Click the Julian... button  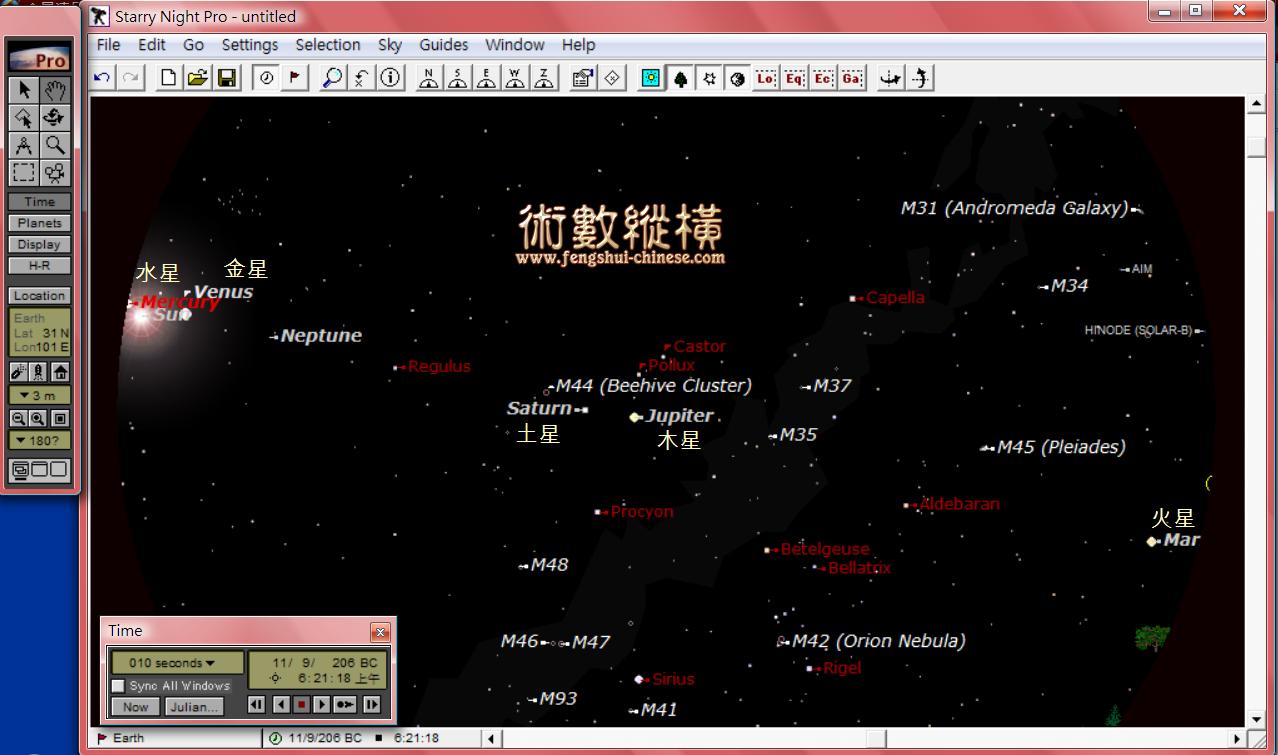pyautogui.click(x=194, y=706)
